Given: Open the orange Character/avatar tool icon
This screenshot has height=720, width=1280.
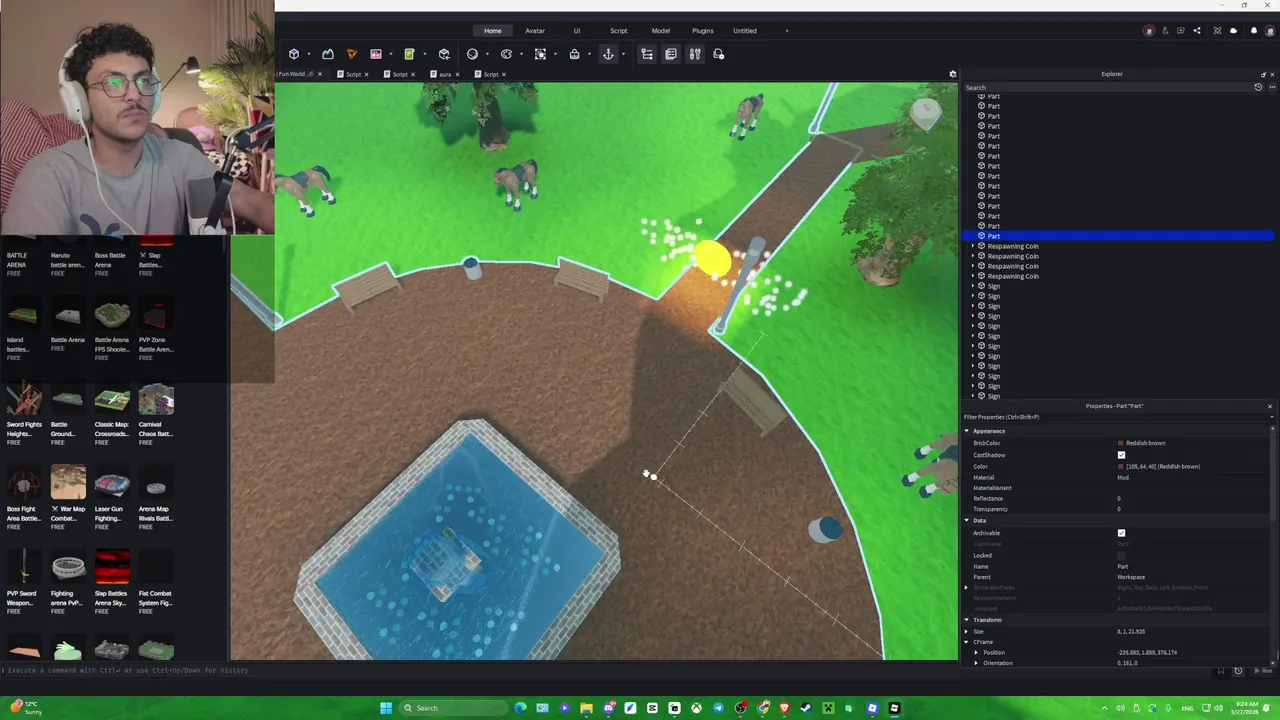Looking at the screenshot, I should [351, 54].
